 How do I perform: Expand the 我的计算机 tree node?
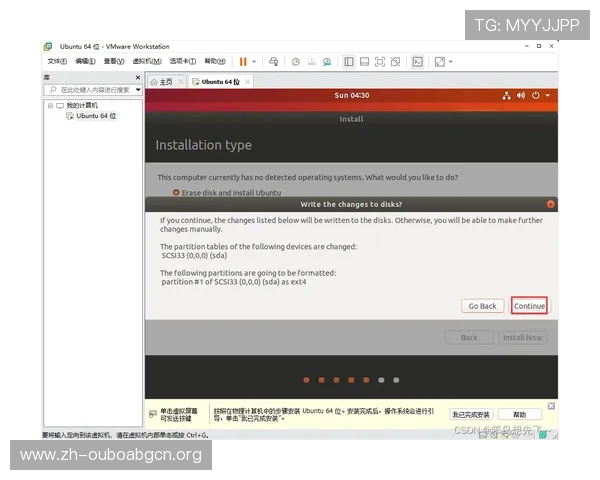pyautogui.click(x=49, y=105)
